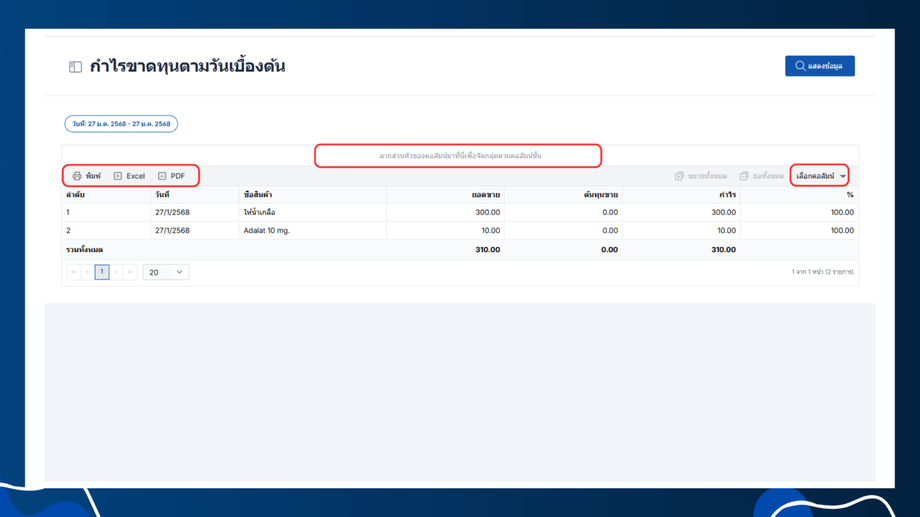Image resolution: width=920 pixels, height=517 pixels.
Task: Click total ยอดขาย 310.00 in summary row
Action: tap(488, 250)
